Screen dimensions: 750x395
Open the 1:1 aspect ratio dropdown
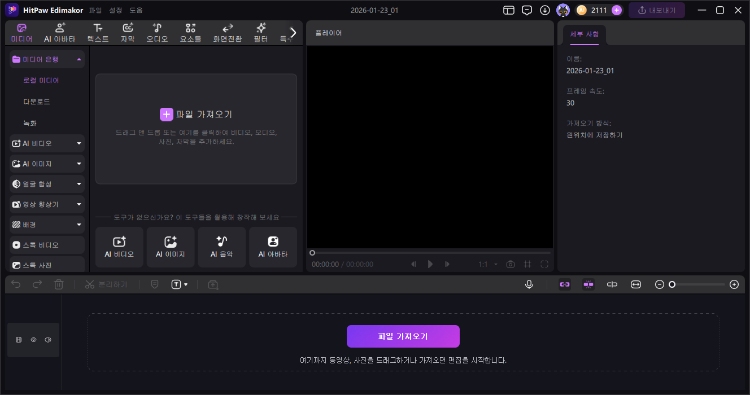(x=488, y=264)
